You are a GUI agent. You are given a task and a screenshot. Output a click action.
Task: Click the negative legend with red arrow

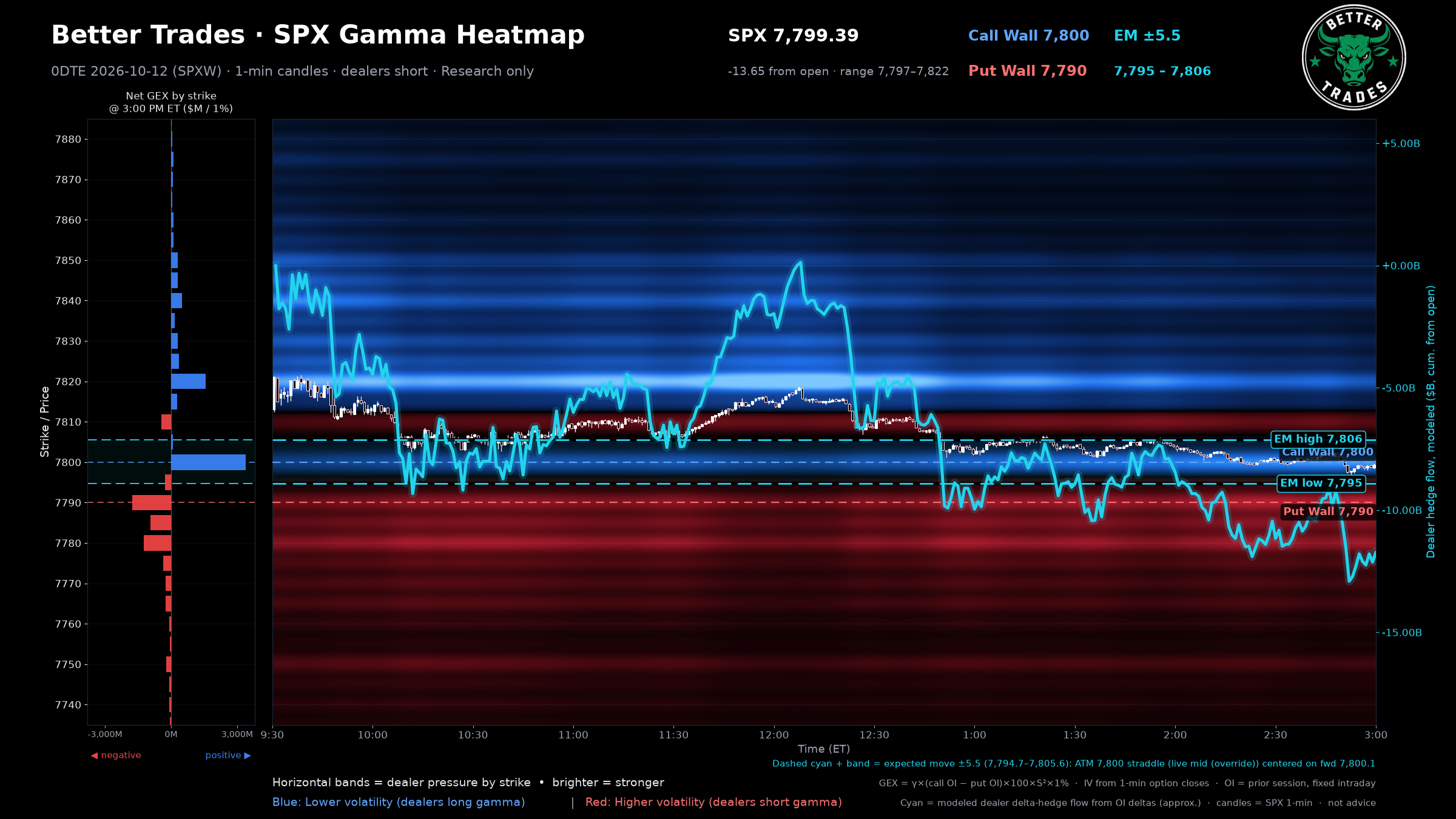coord(116,755)
